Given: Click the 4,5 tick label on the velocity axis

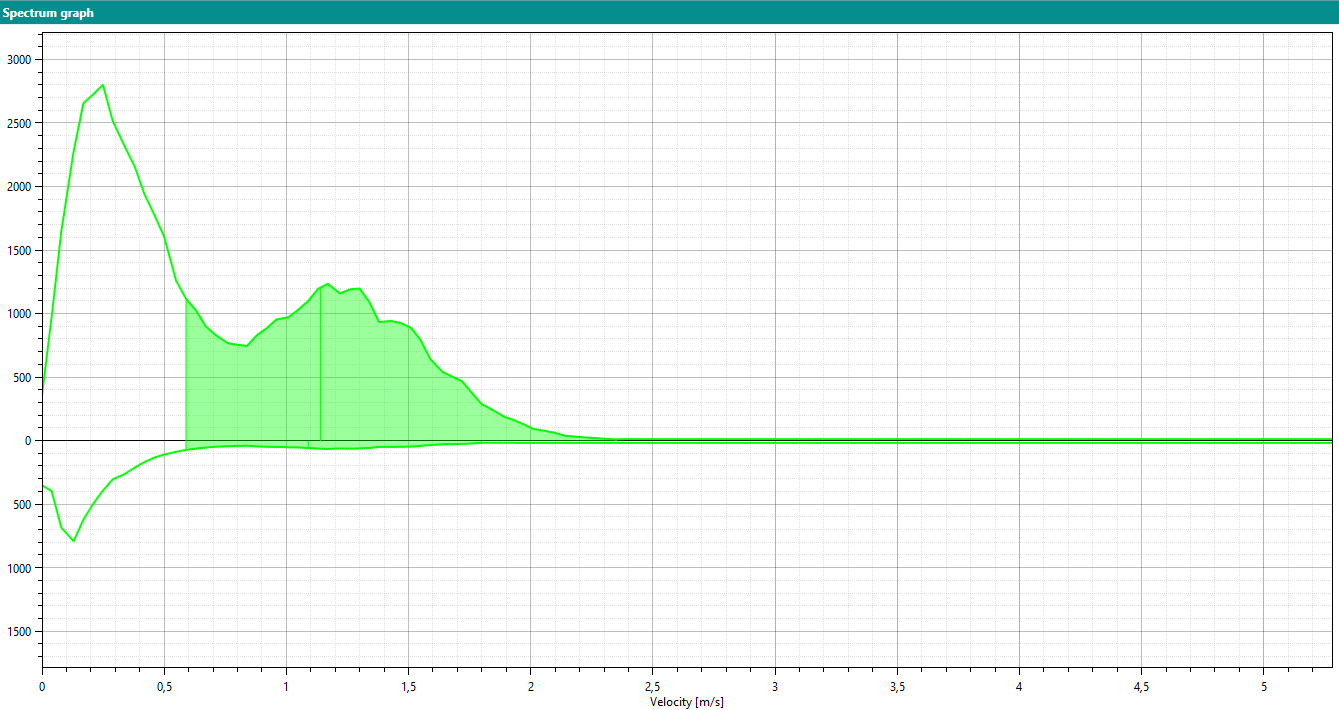Looking at the screenshot, I should (x=1141, y=687).
